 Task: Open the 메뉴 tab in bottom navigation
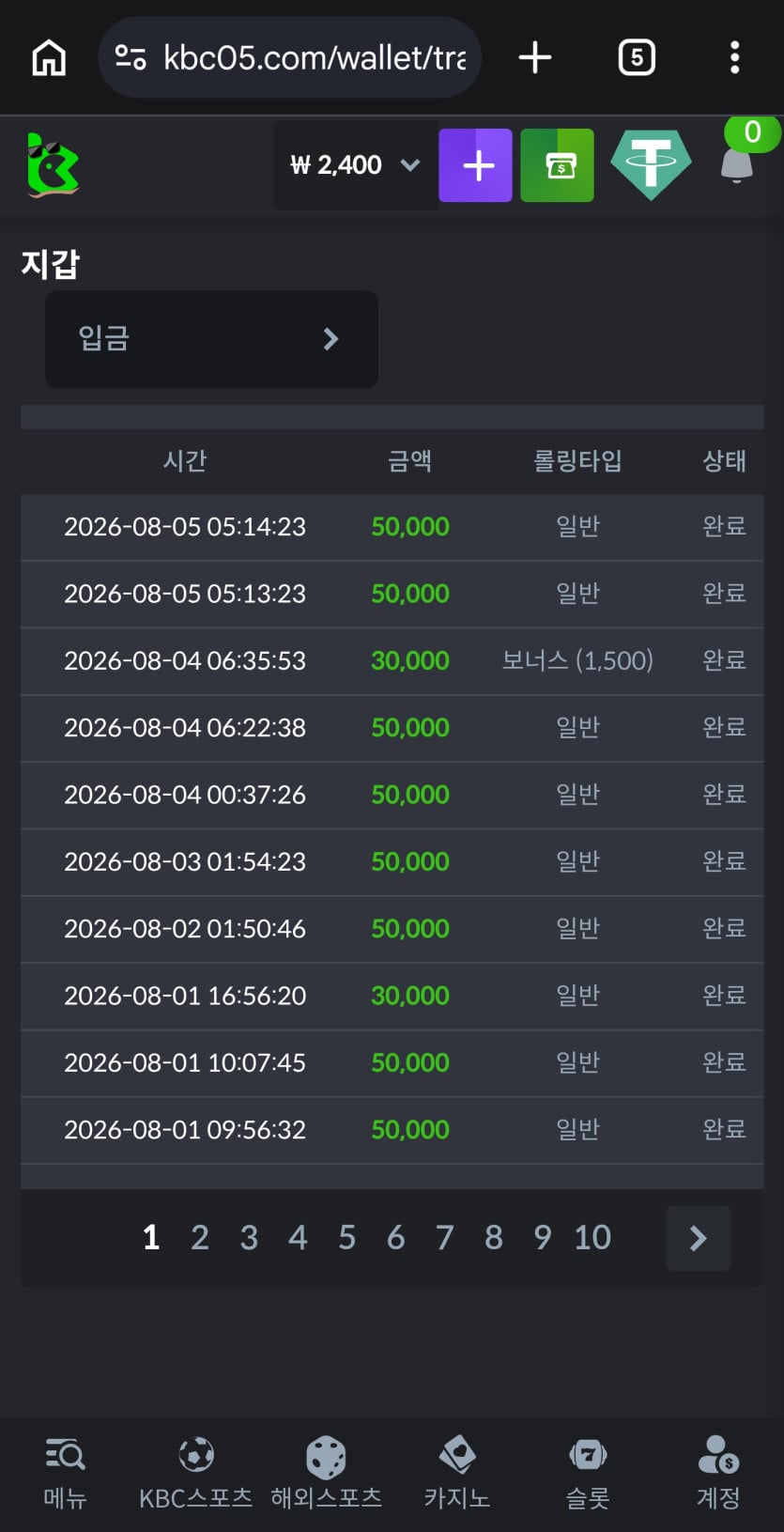tap(65, 1474)
